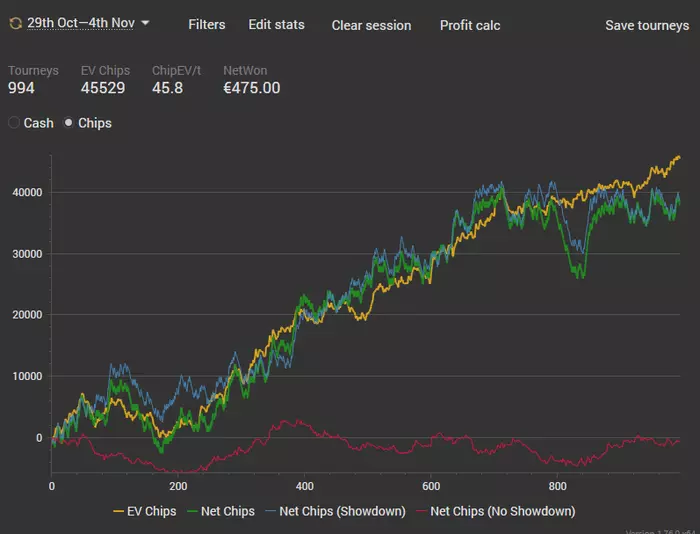Image resolution: width=700 pixels, height=534 pixels.
Task: Select the ChipEV/t stat 45.8
Action: [x=166, y=88]
